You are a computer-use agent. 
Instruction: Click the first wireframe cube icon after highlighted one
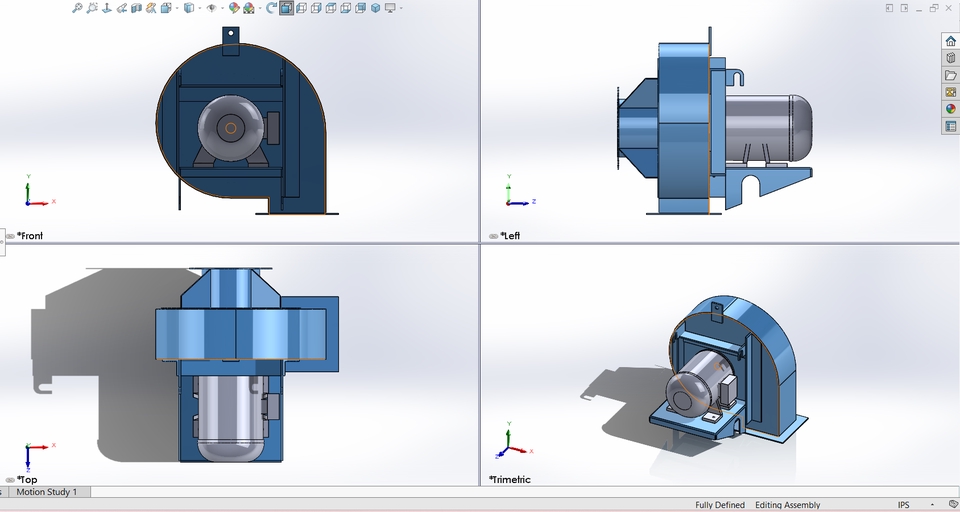point(301,8)
